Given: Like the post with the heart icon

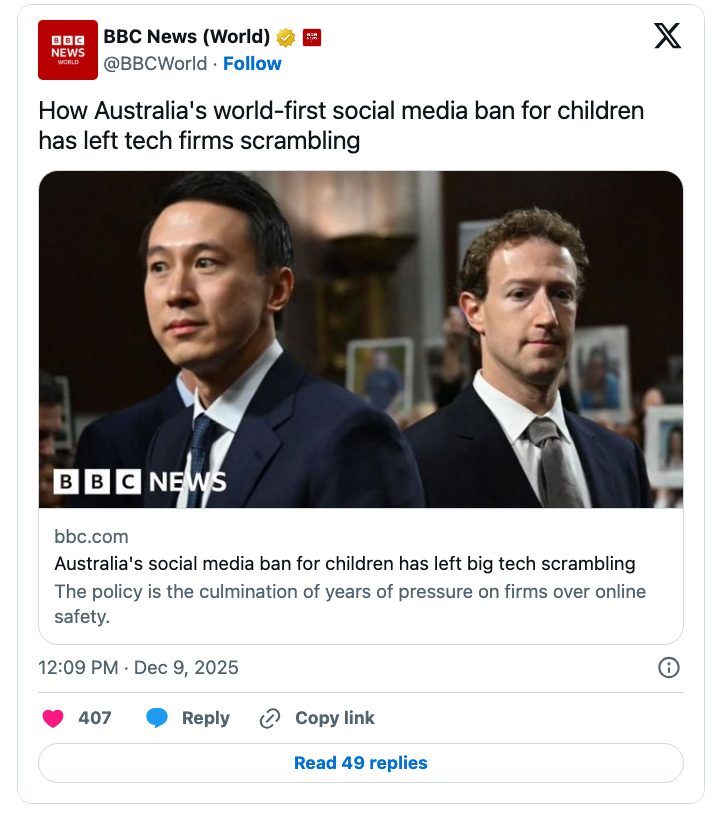Looking at the screenshot, I should [x=54, y=718].
